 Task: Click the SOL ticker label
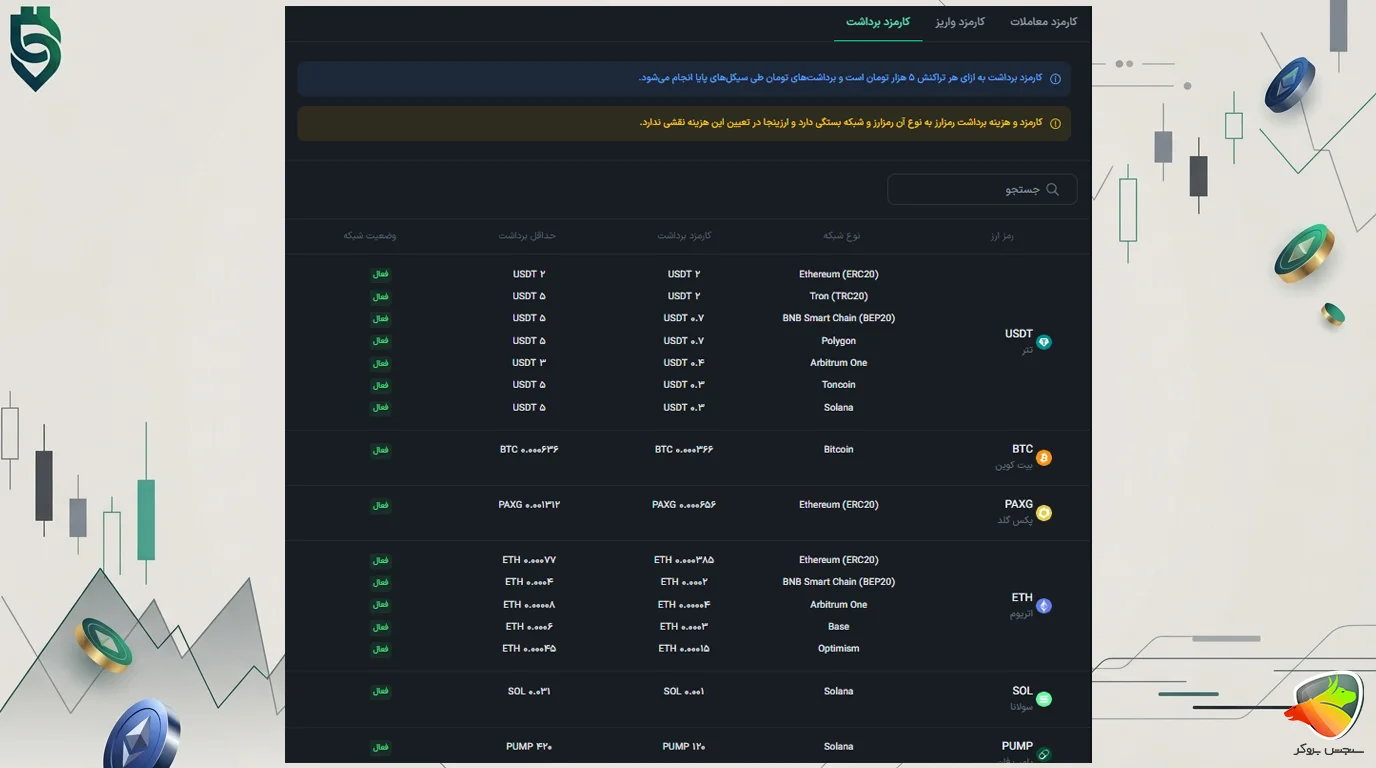(x=1022, y=690)
